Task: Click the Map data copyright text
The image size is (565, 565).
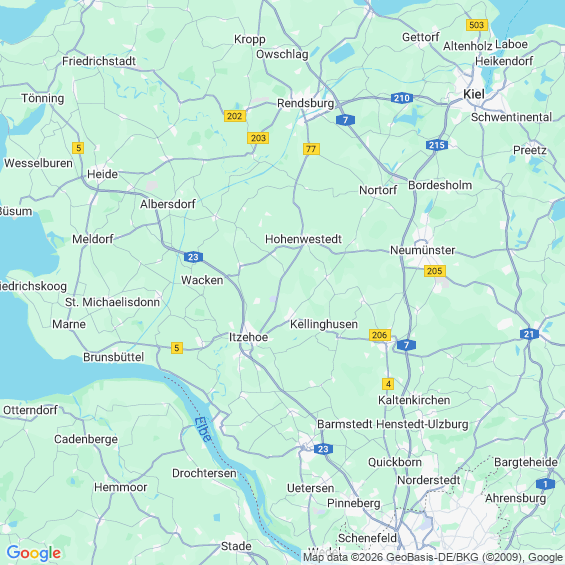Action: pyautogui.click(x=433, y=558)
